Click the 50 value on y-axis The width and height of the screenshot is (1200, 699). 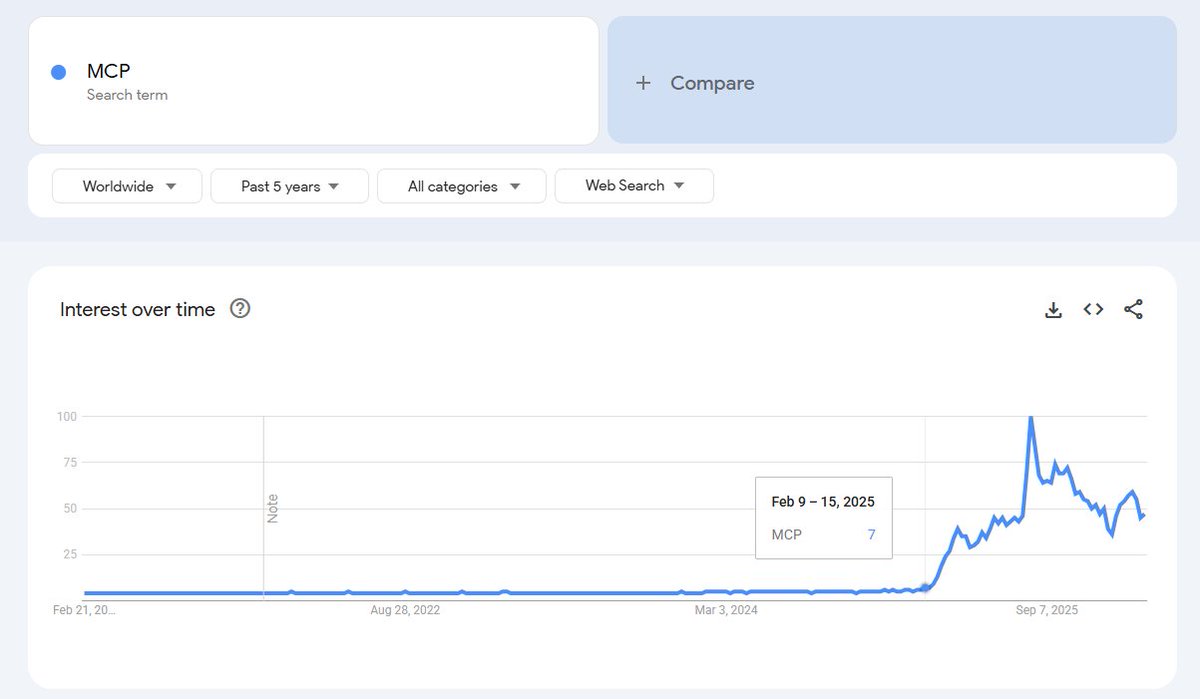(71, 508)
